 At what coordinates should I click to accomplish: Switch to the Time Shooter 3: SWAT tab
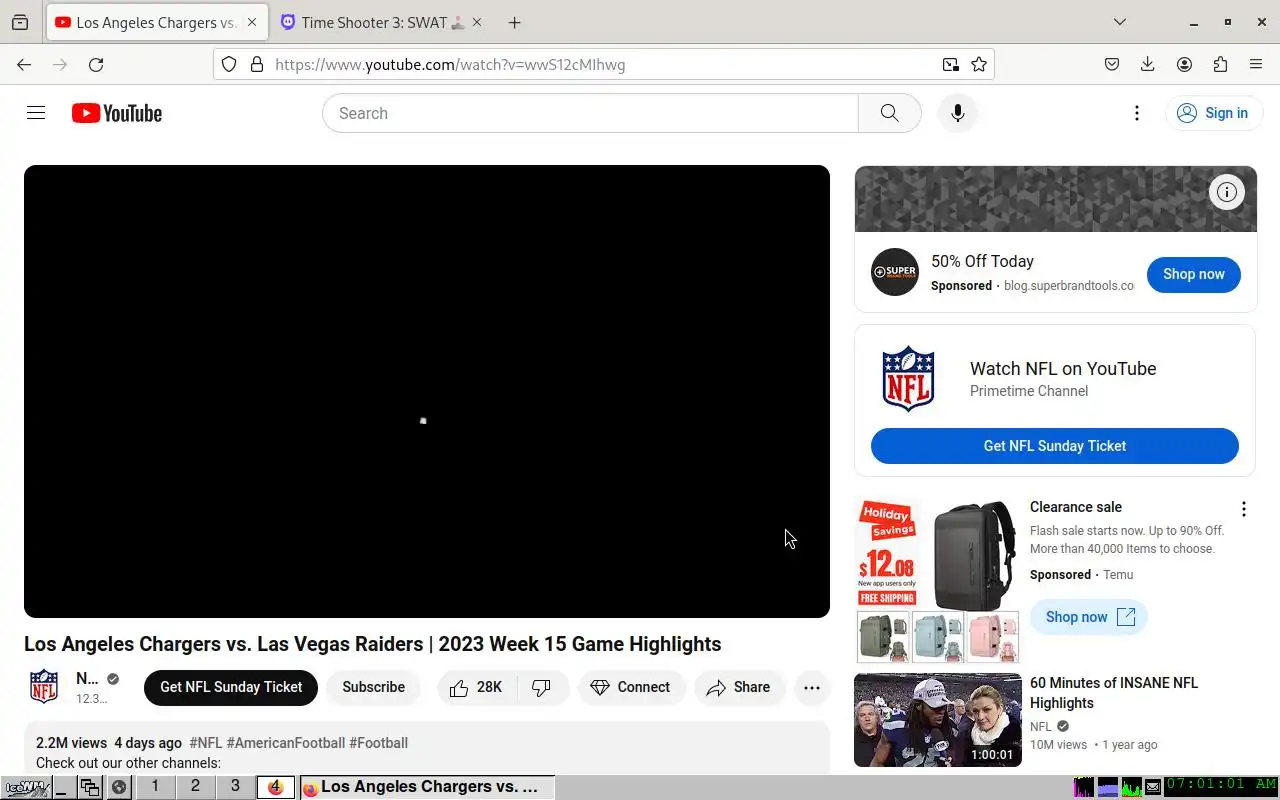[x=381, y=22]
